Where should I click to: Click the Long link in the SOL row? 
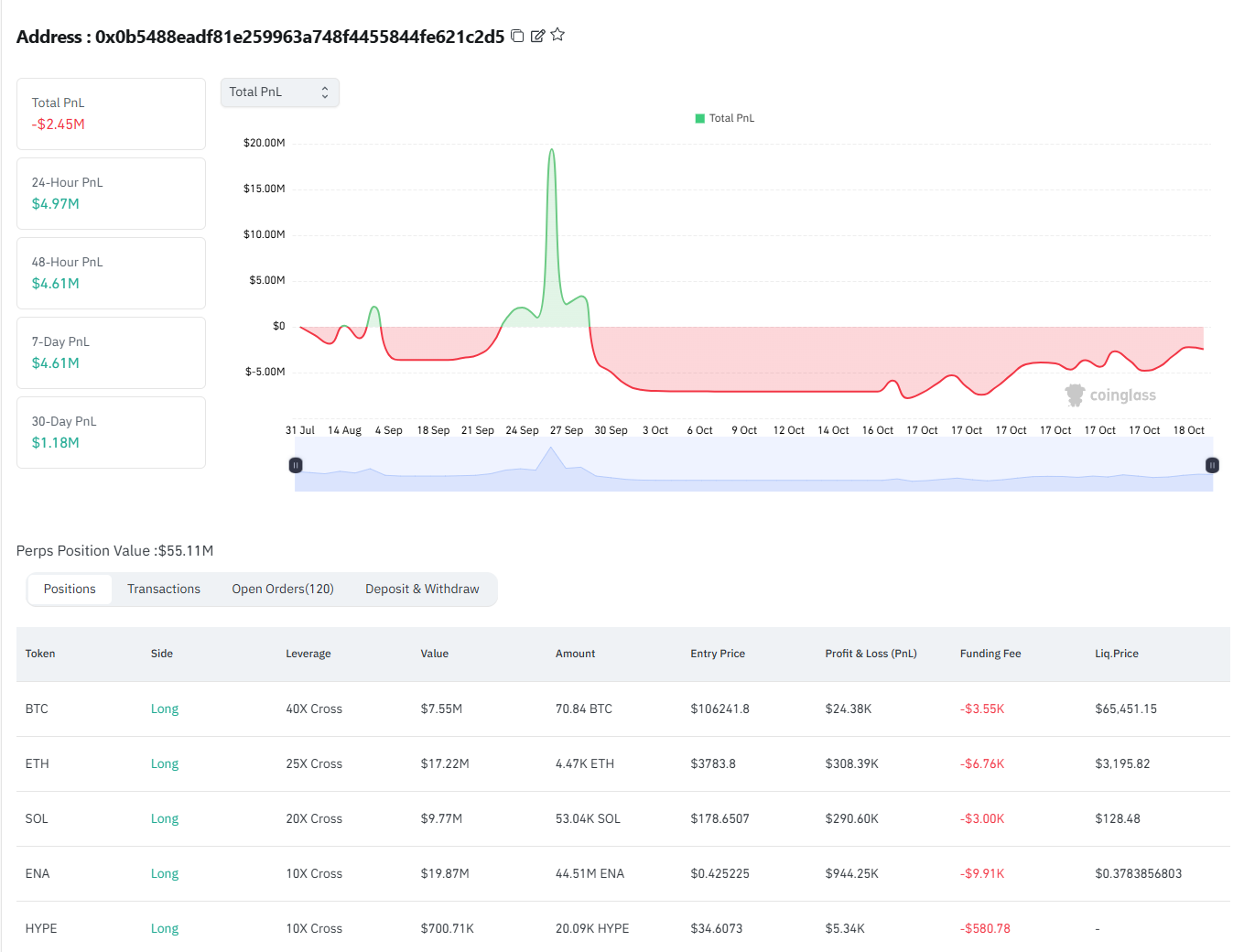pyautogui.click(x=165, y=819)
